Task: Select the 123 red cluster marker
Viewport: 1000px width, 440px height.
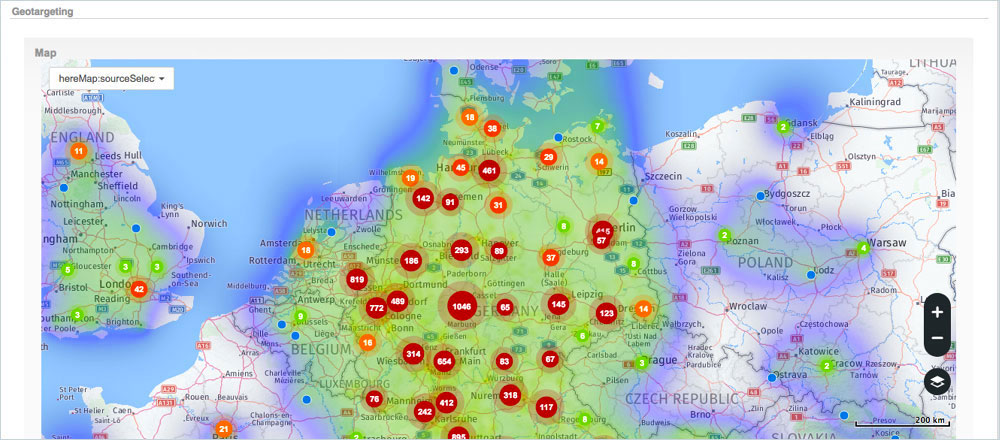Action: click(x=606, y=313)
